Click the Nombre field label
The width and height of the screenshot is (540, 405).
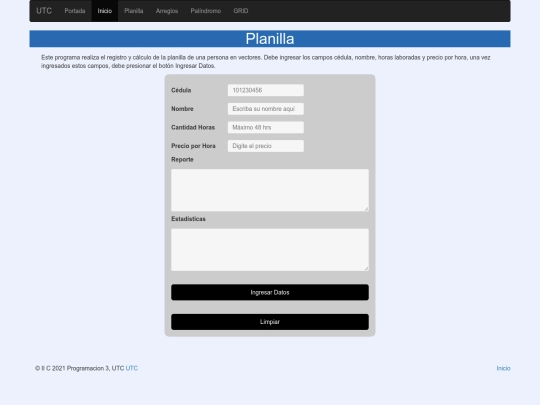182,109
